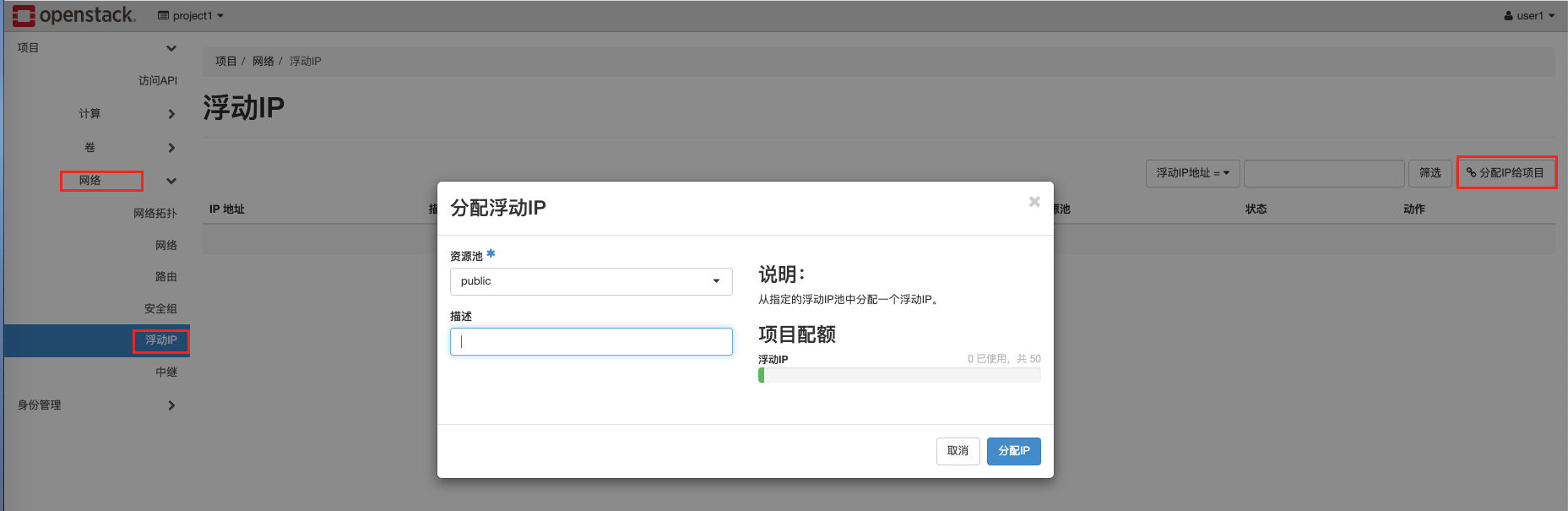
Task: Expand the 计算 sidebar group
Action: pyautogui.click(x=171, y=114)
